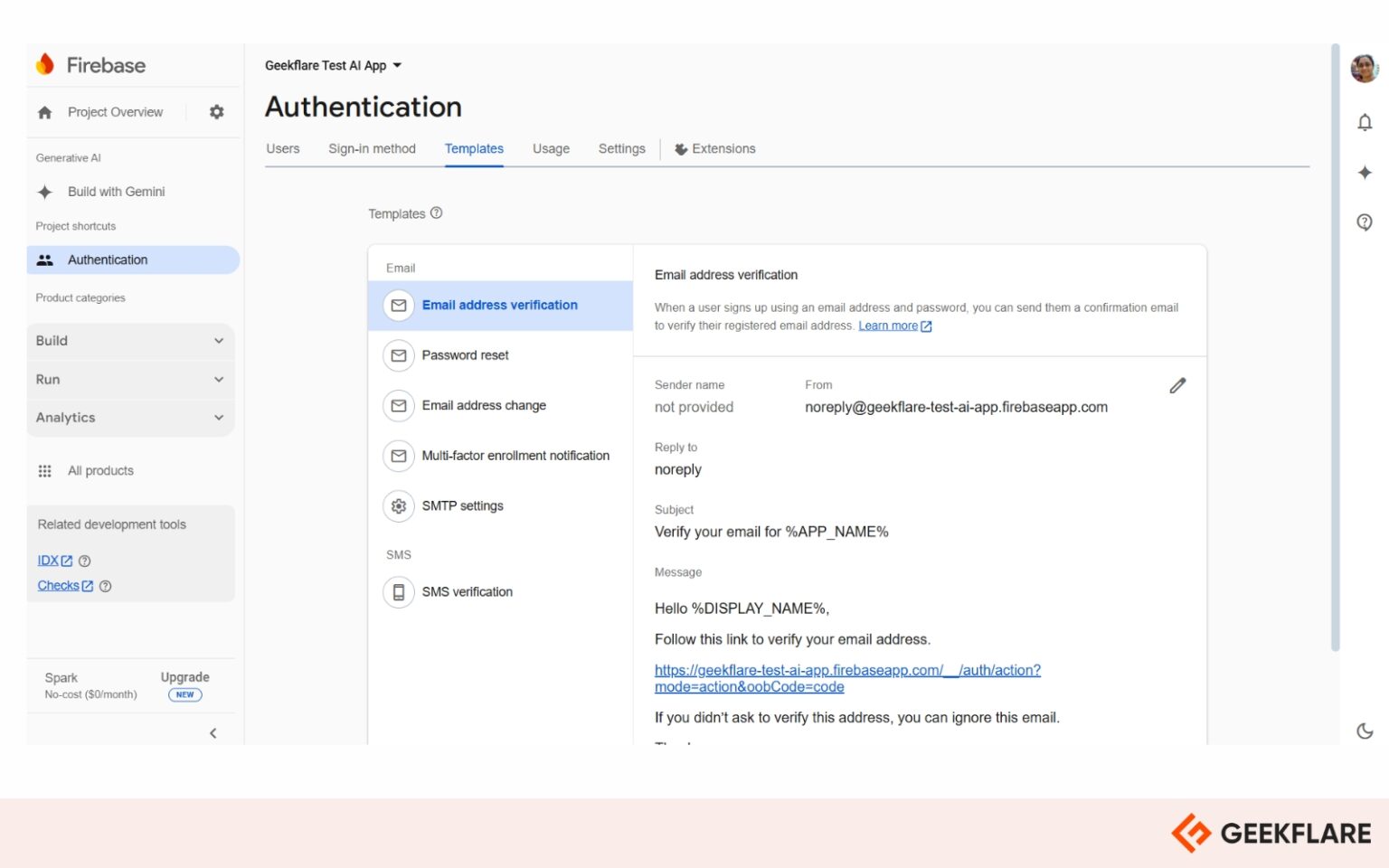Open Gemini assistant sparkle in right rail

1365,172
